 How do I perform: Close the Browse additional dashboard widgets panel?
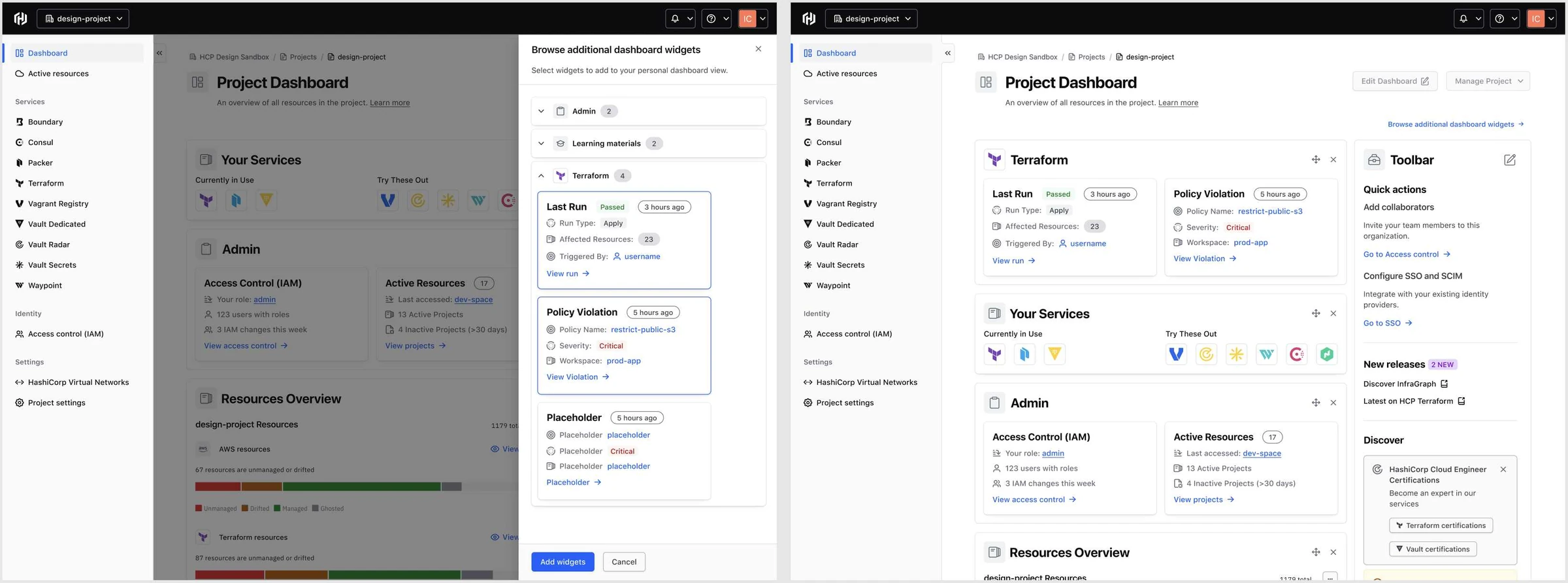tap(759, 49)
